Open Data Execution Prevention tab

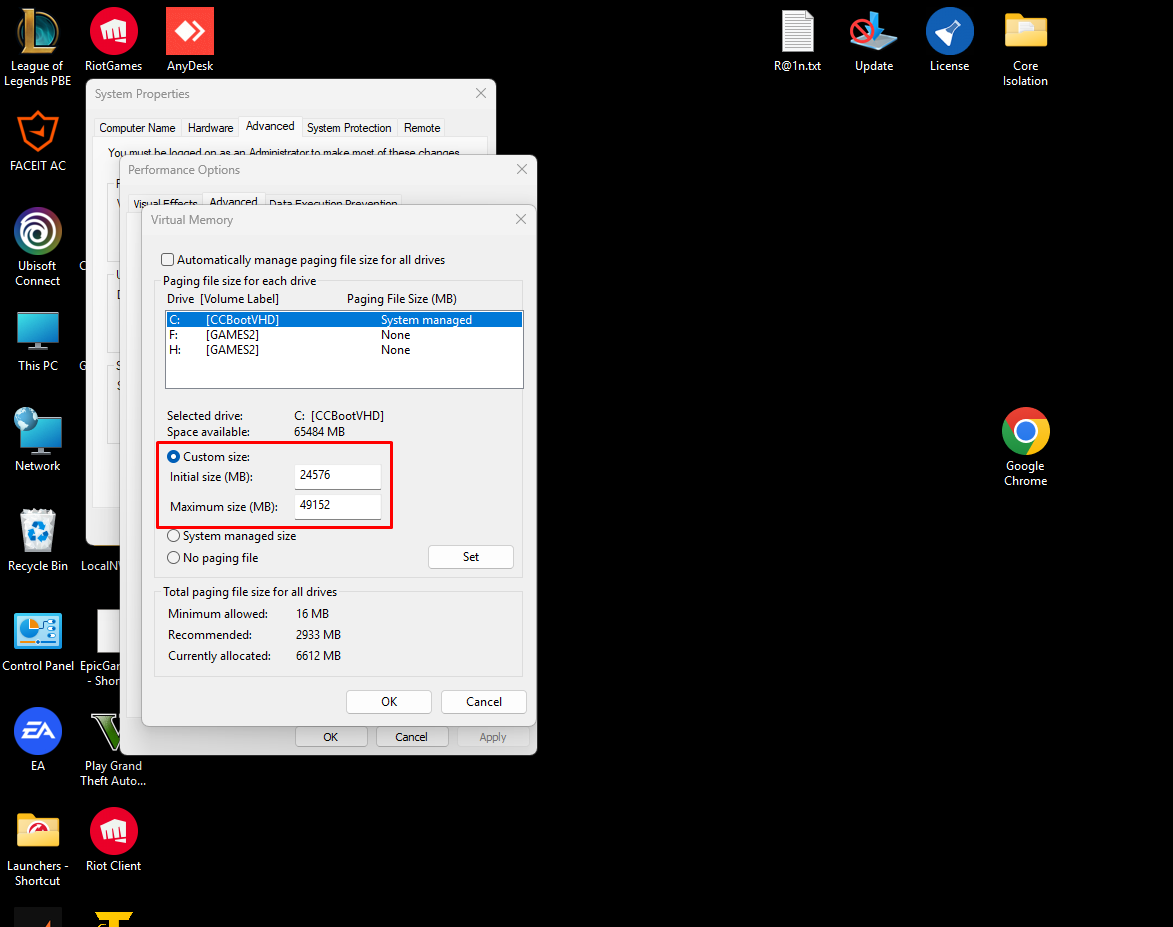click(x=333, y=203)
